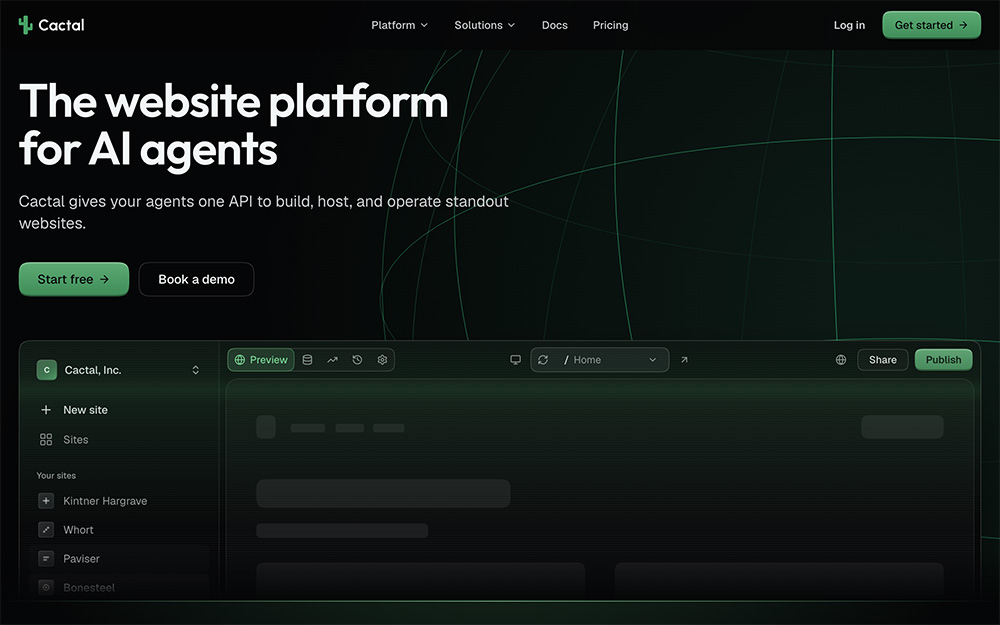Click the Kintner Hargrave site icon
The height and width of the screenshot is (625, 1000).
coord(46,501)
